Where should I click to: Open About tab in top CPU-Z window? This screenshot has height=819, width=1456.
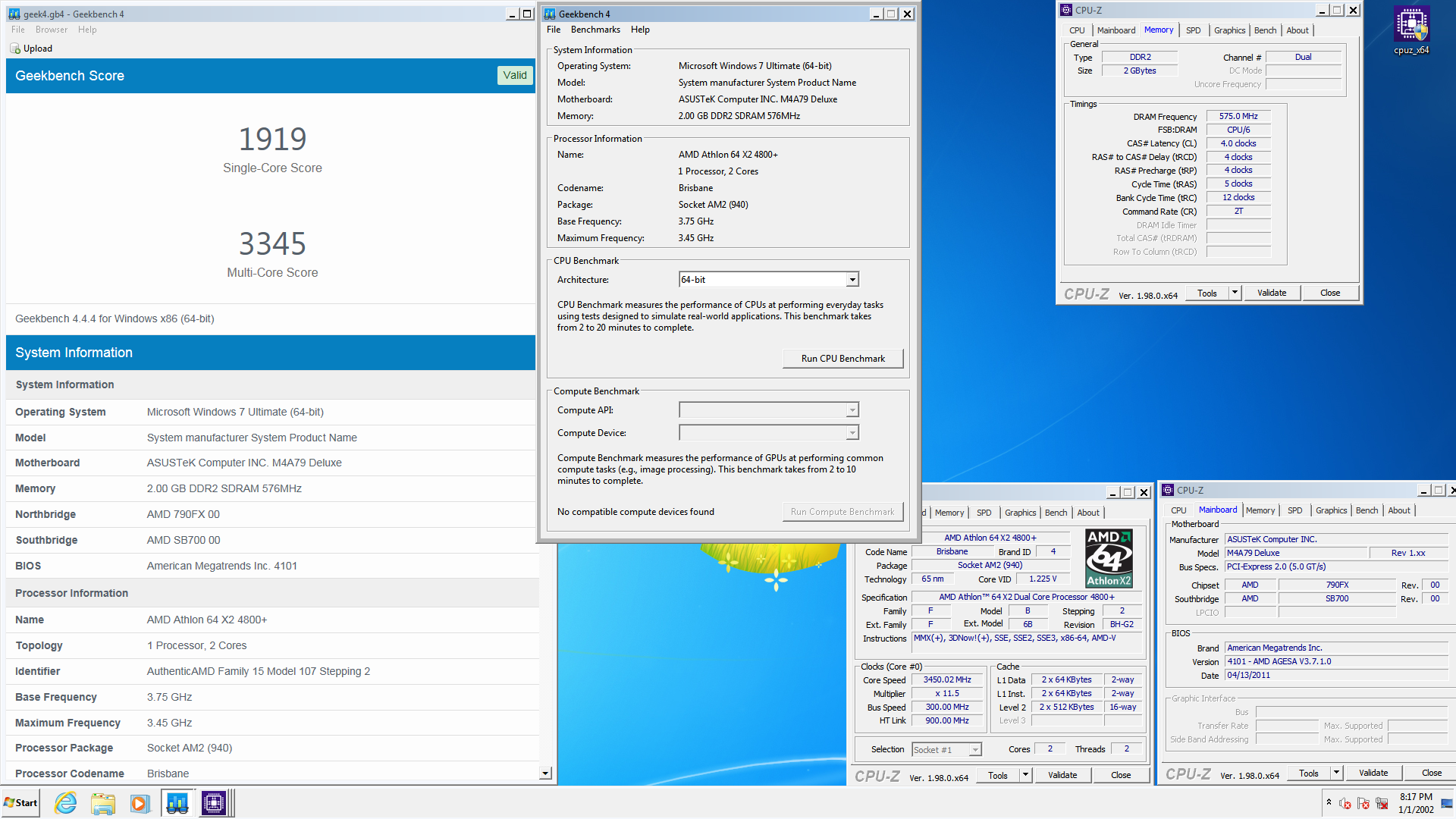(x=1298, y=30)
